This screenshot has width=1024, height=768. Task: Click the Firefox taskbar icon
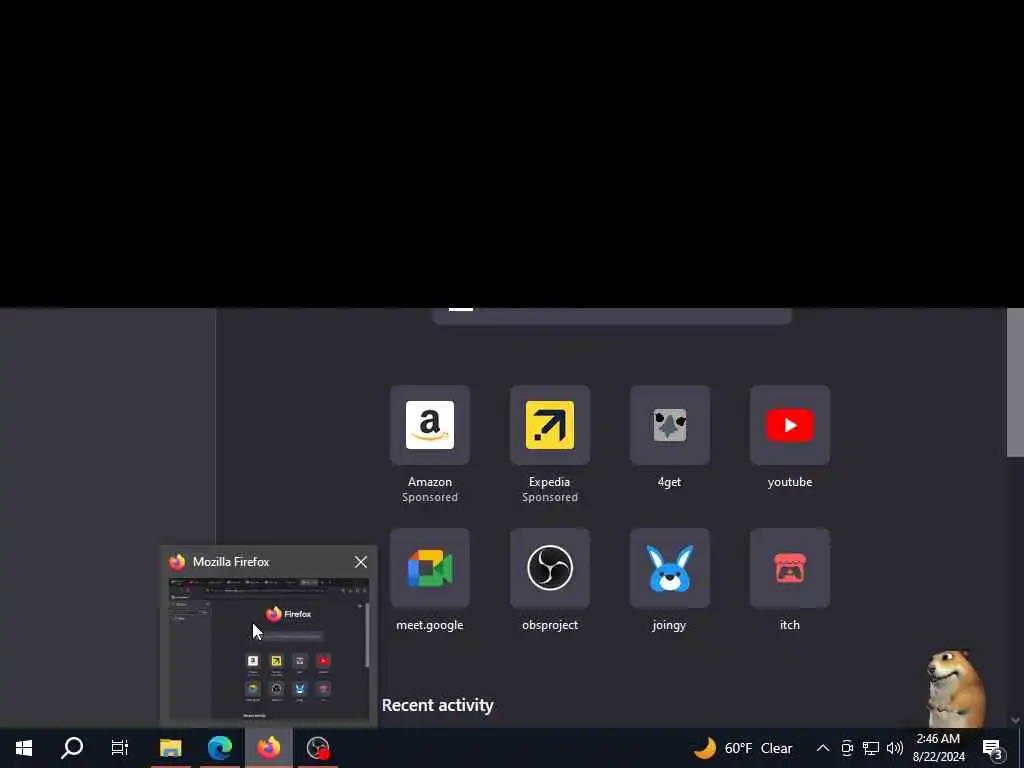click(268, 748)
